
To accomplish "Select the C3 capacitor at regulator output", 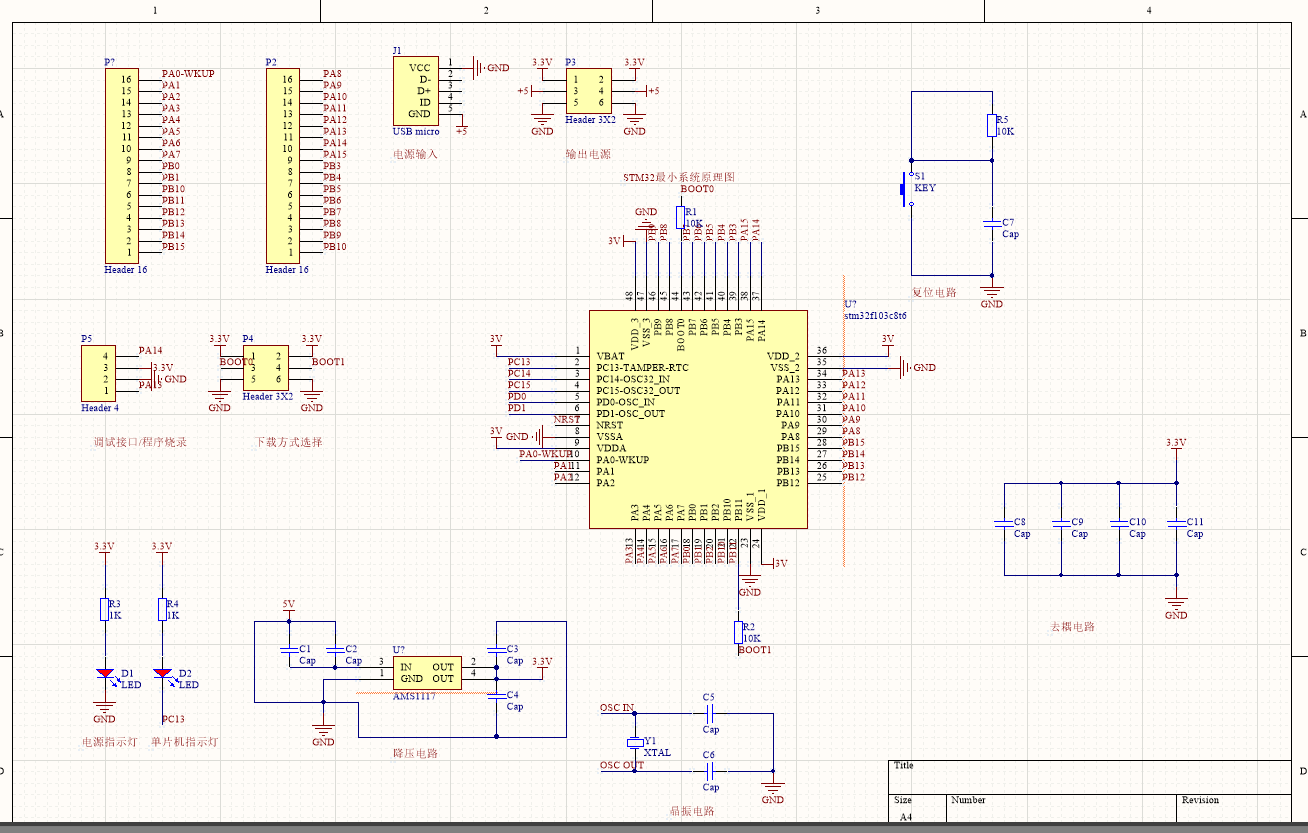I will 496,650.
